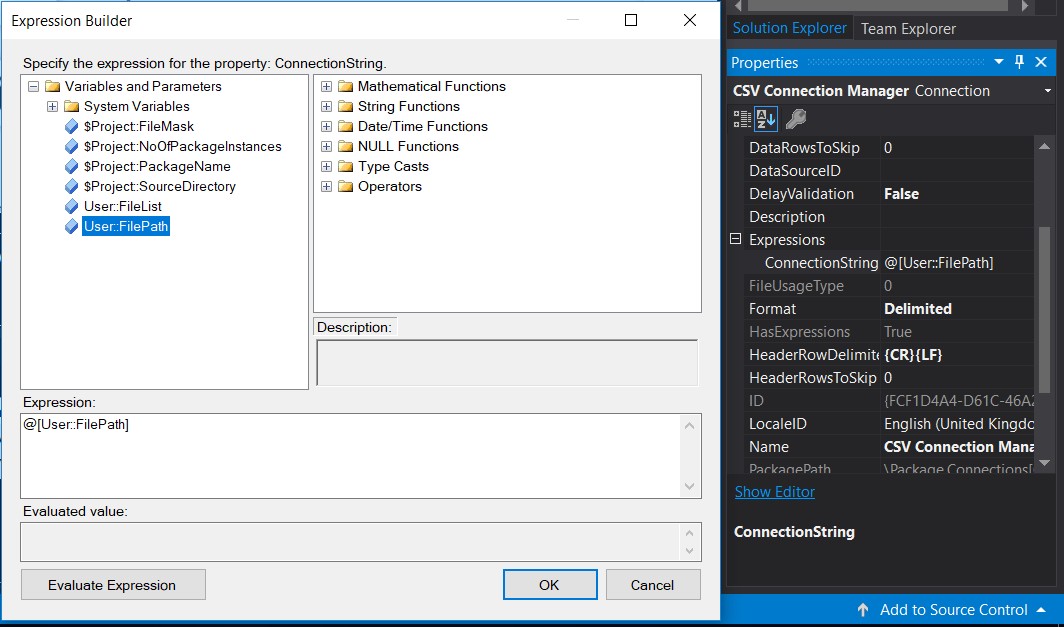The height and width of the screenshot is (627, 1064).
Task: Click the Evaluate Expression button
Action: (x=113, y=585)
